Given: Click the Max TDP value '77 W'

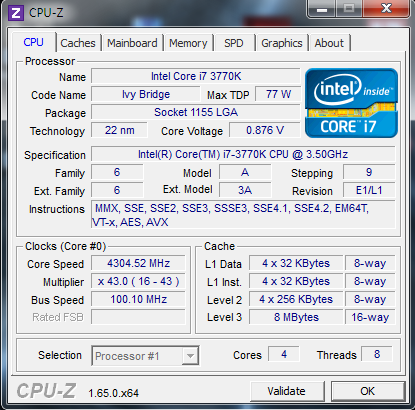Looking at the screenshot, I should (278, 94).
